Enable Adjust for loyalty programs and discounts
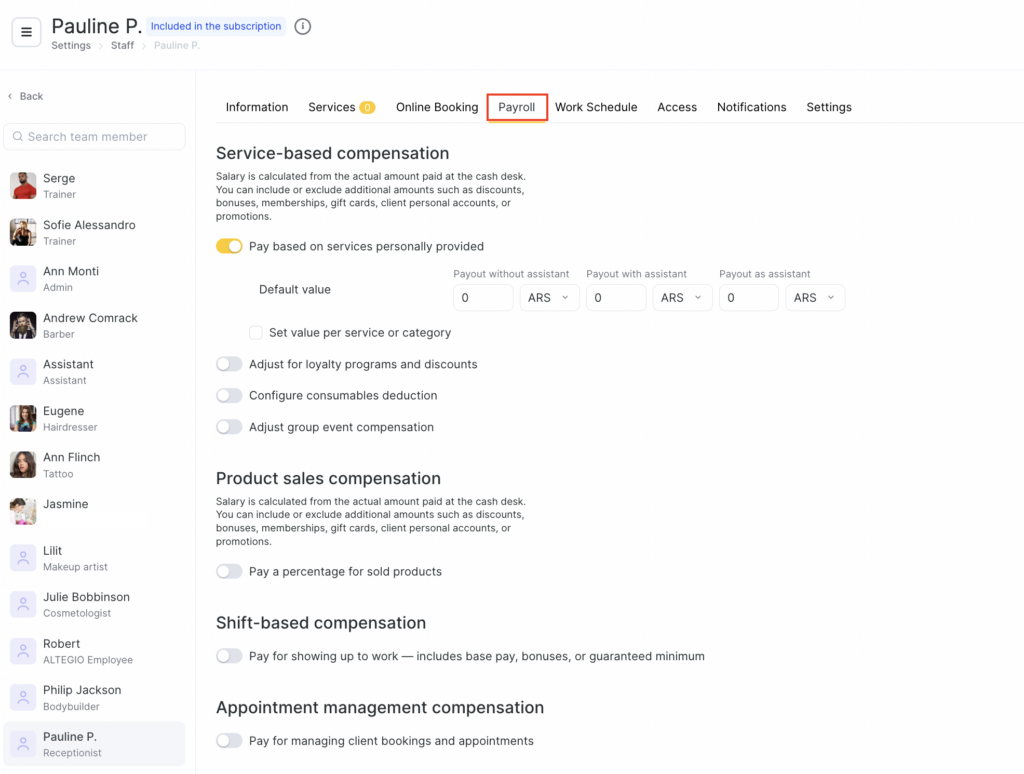Image resolution: width=1024 pixels, height=774 pixels. click(229, 364)
